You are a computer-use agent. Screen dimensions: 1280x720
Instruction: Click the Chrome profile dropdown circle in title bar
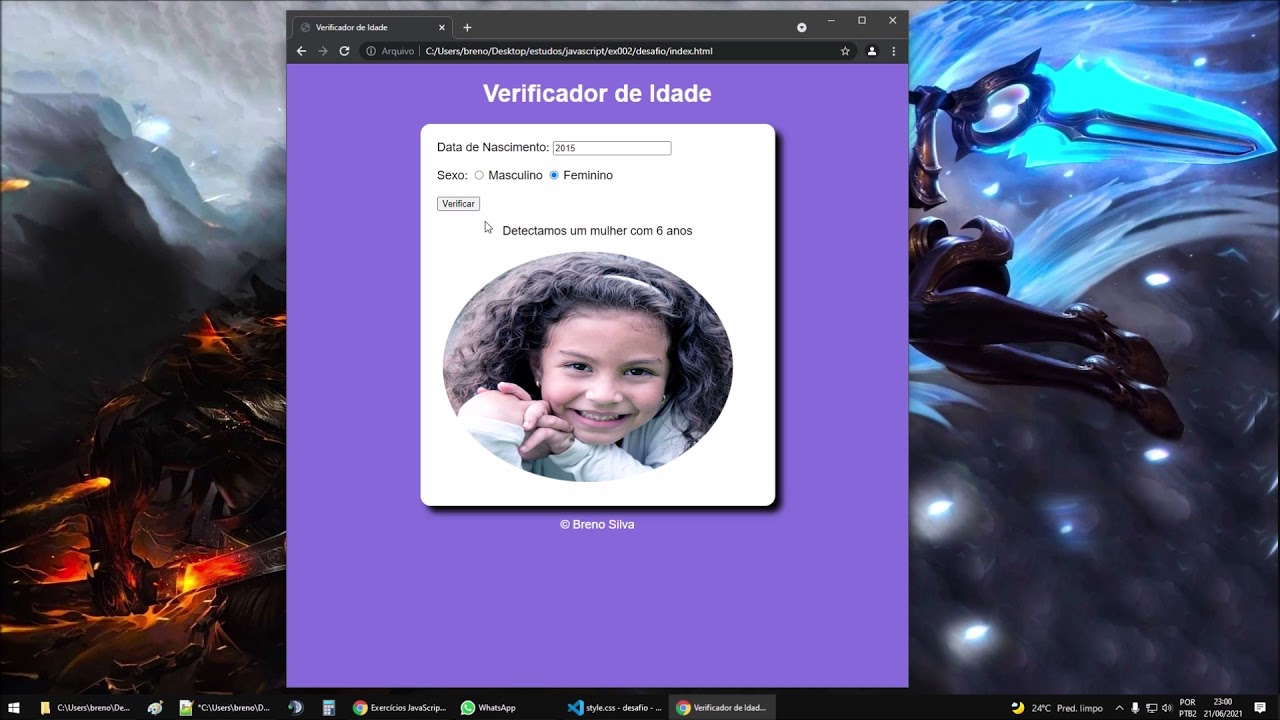[x=801, y=27]
